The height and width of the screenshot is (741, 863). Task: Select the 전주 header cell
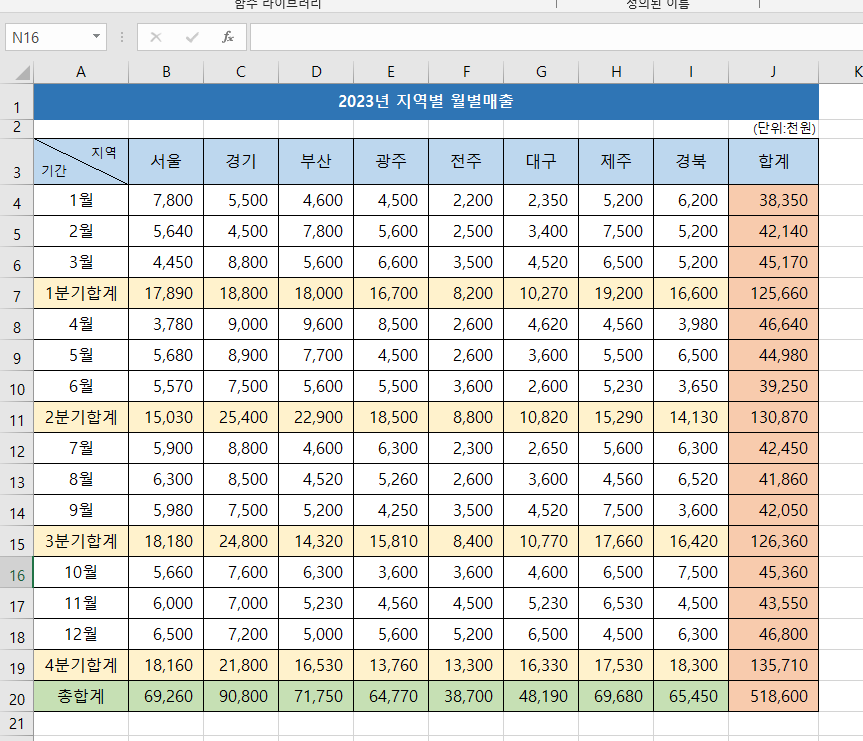coord(466,161)
